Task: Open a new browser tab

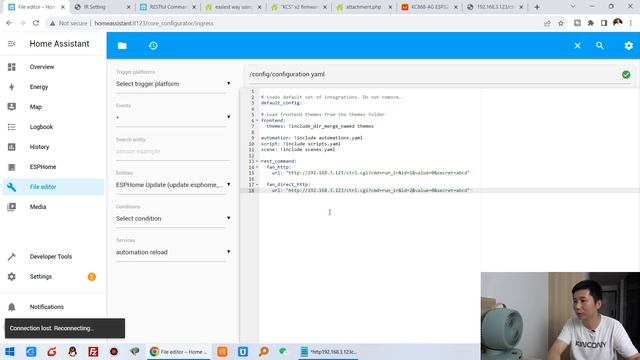Action: pos(537,7)
